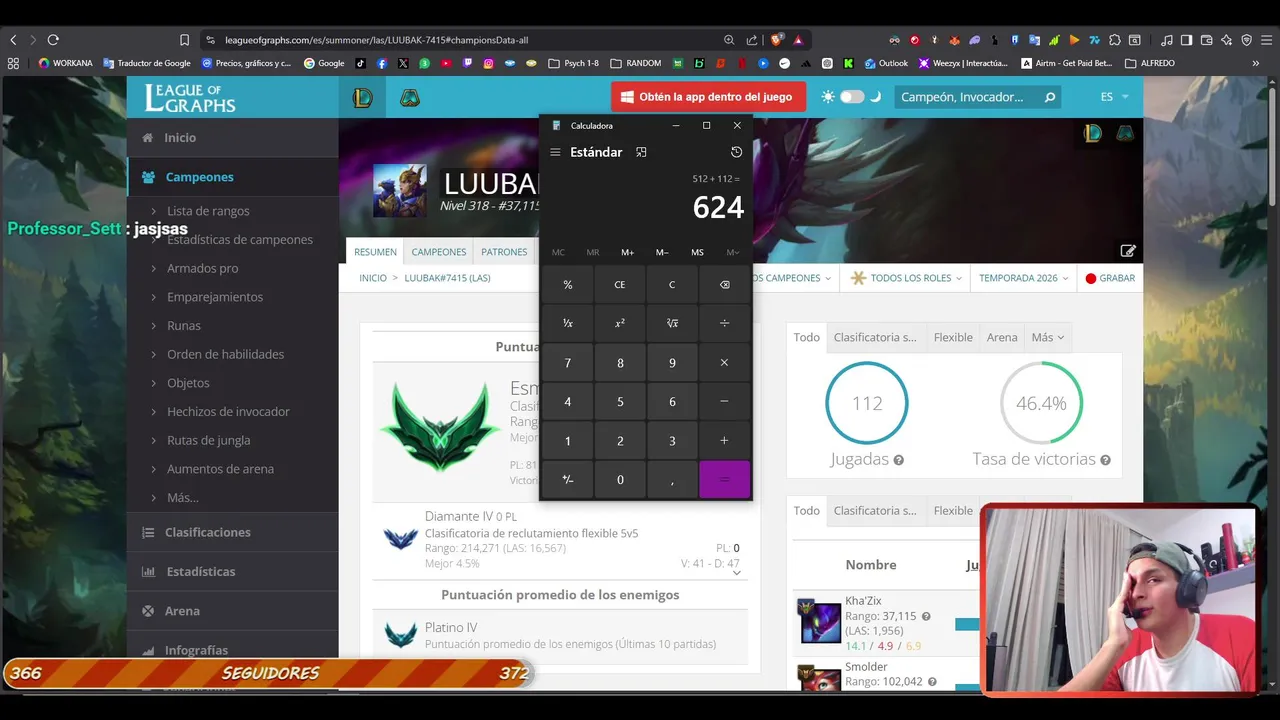Image resolution: width=1280 pixels, height=720 pixels.
Task: Click the browser address bar URL
Action: tap(376, 40)
